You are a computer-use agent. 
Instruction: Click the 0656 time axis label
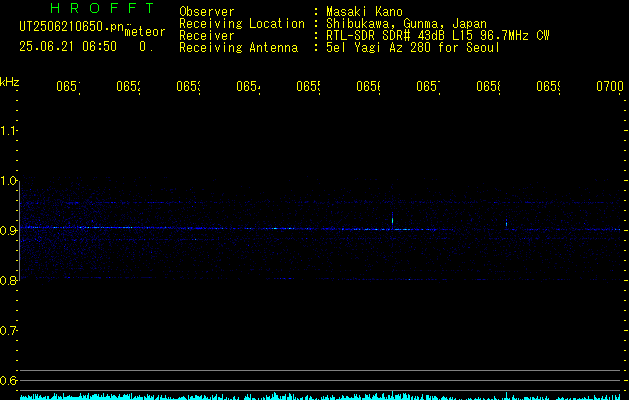(x=368, y=87)
